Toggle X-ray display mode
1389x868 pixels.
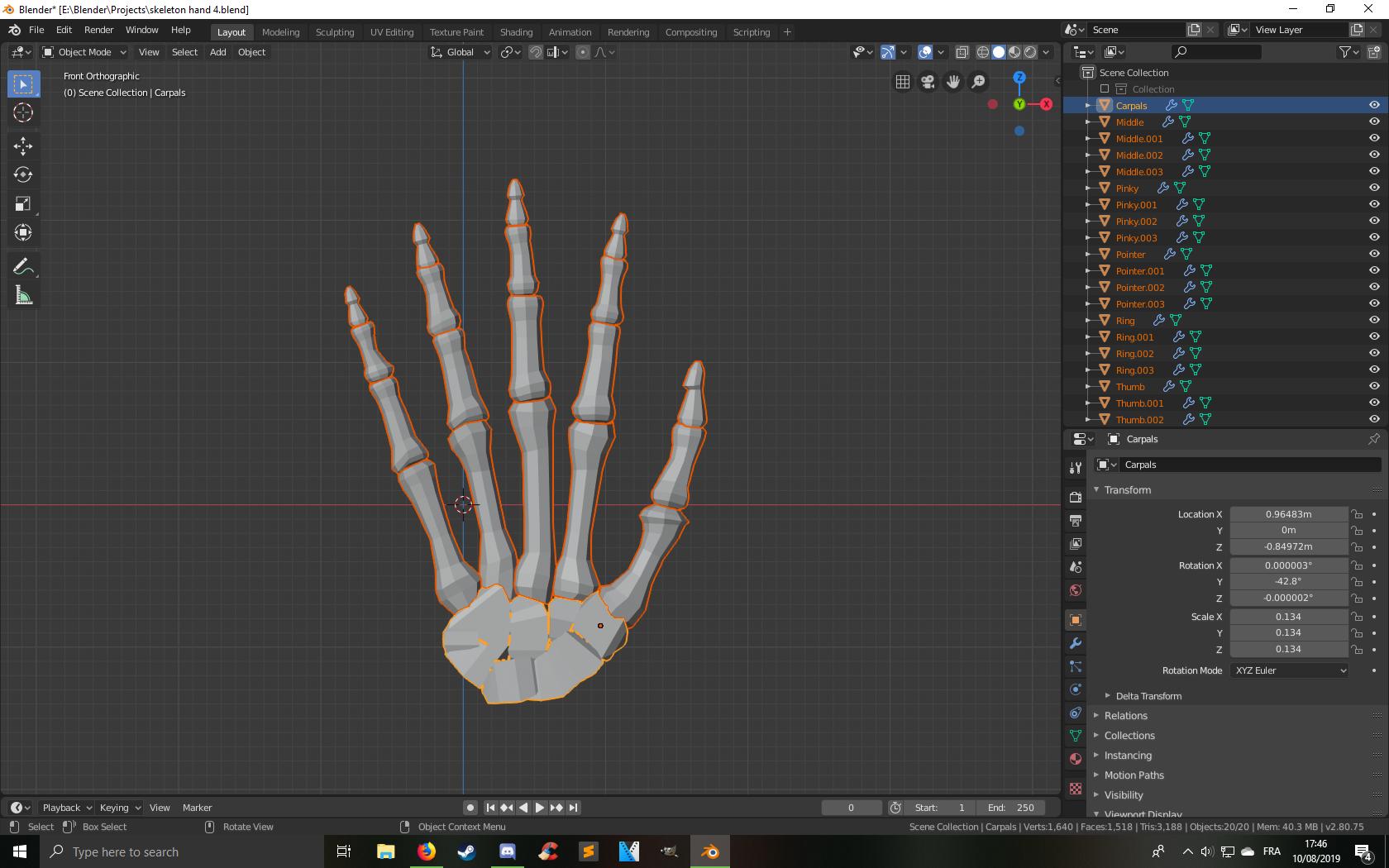(x=962, y=52)
